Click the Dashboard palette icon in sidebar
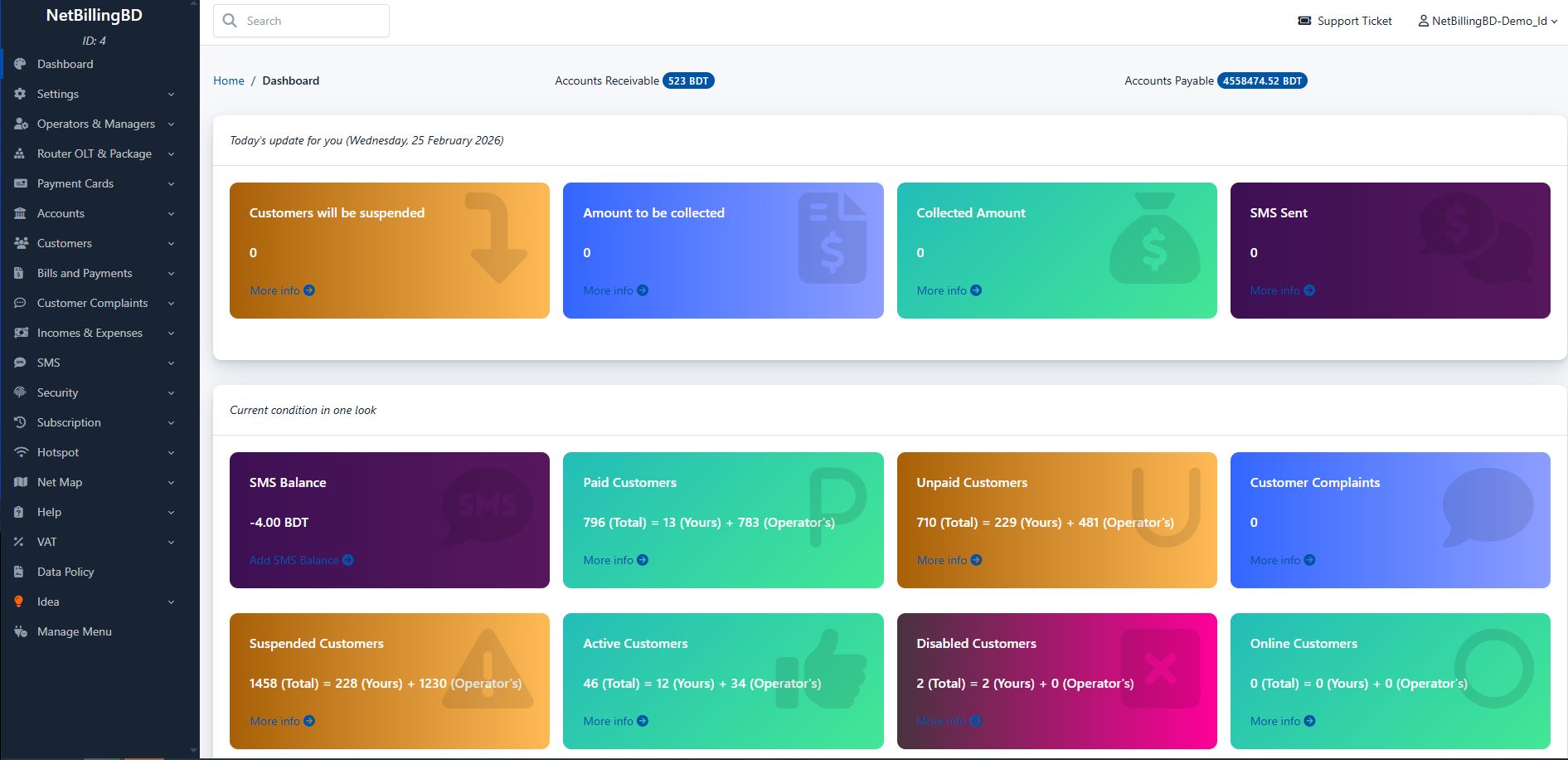This screenshot has height=760, width=1568. click(x=20, y=64)
